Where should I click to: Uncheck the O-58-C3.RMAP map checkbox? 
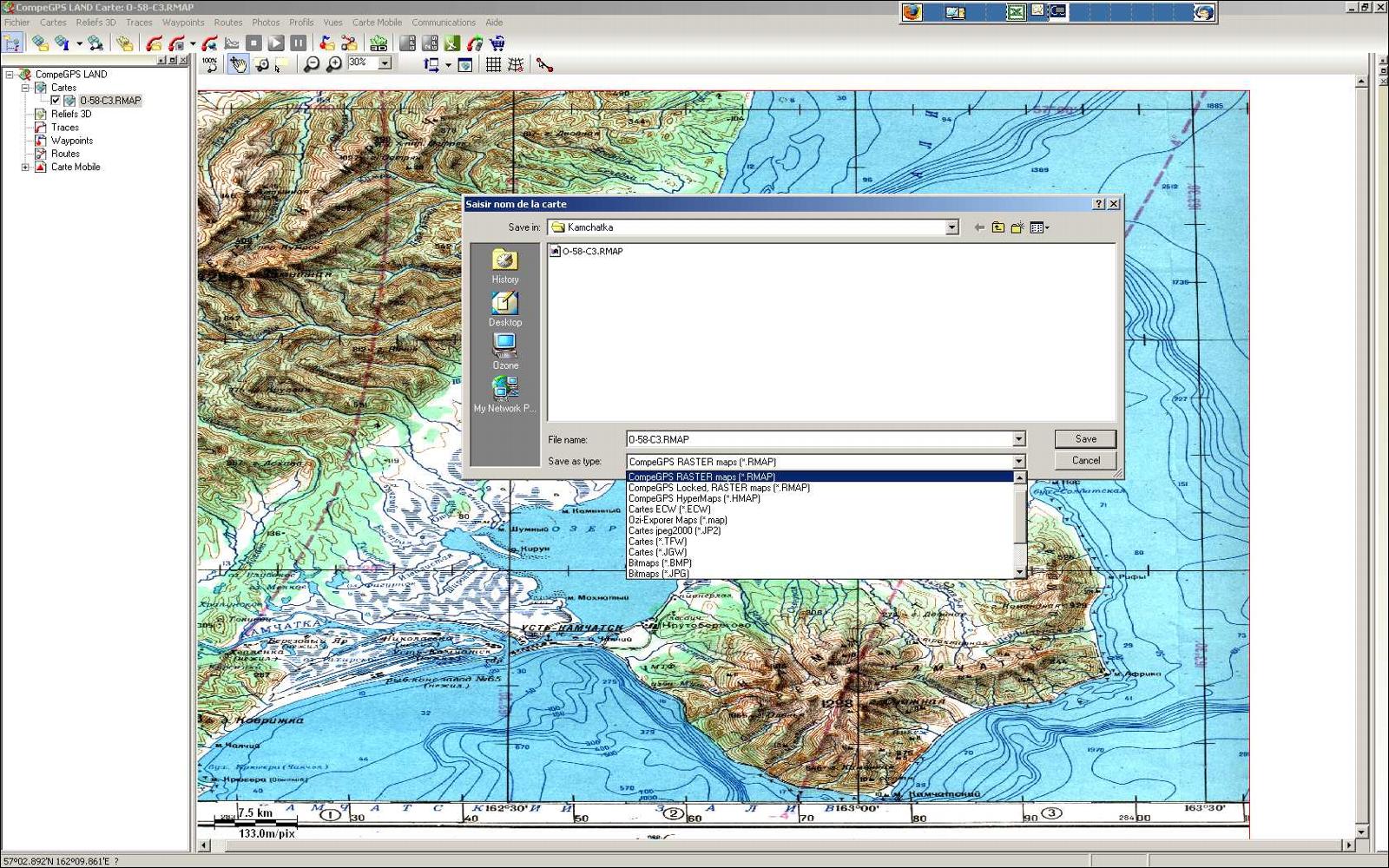[x=56, y=101]
